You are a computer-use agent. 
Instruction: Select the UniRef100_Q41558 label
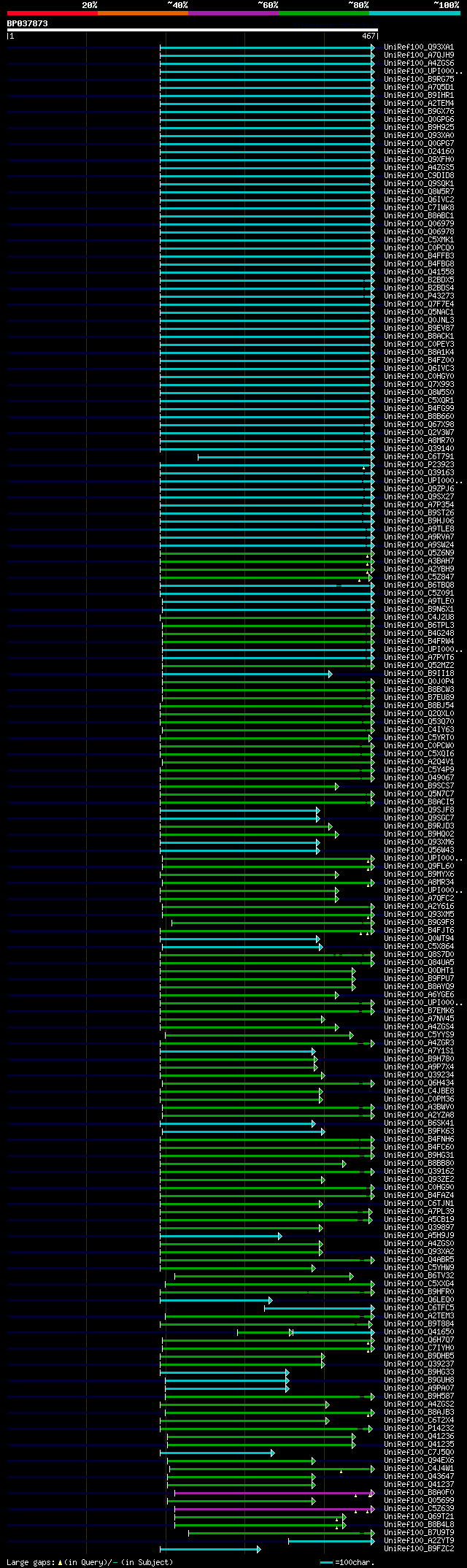click(x=419, y=272)
